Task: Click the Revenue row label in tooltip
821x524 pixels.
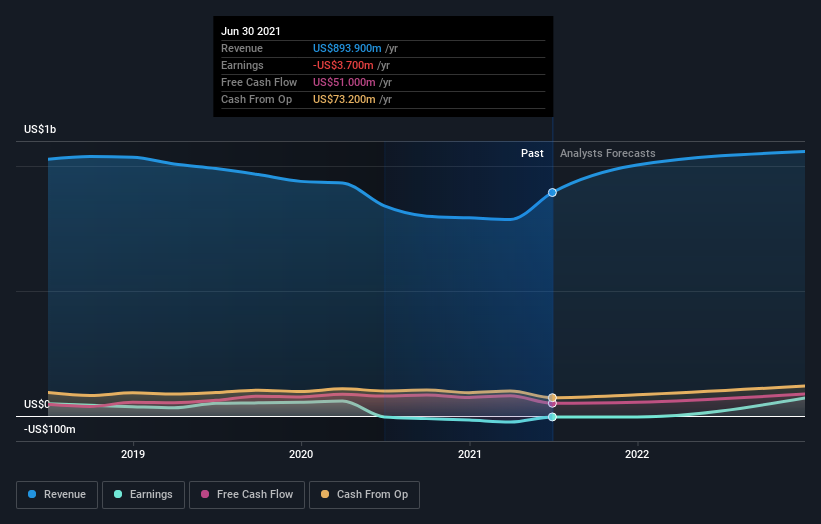Action: point(242,48)
